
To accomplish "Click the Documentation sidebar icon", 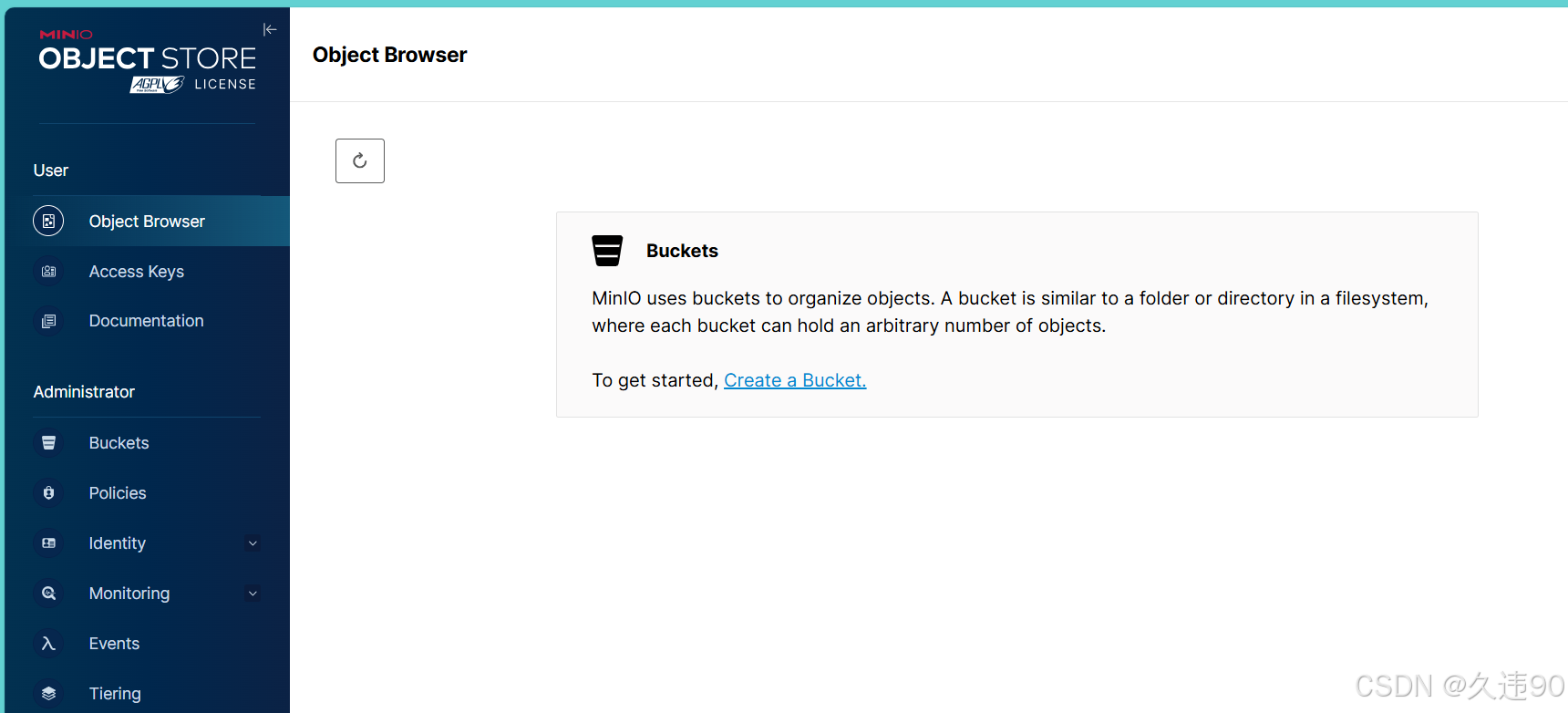I will (49, 321).
